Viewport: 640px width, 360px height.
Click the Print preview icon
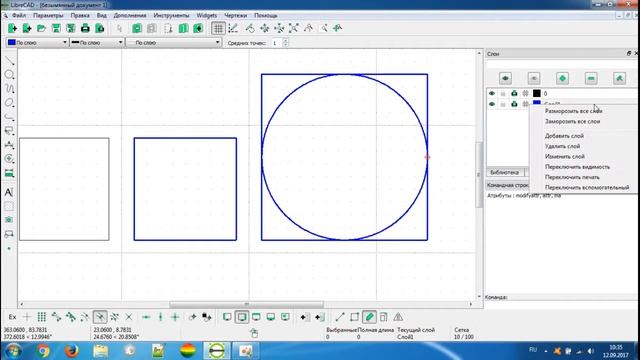(100, 28)
